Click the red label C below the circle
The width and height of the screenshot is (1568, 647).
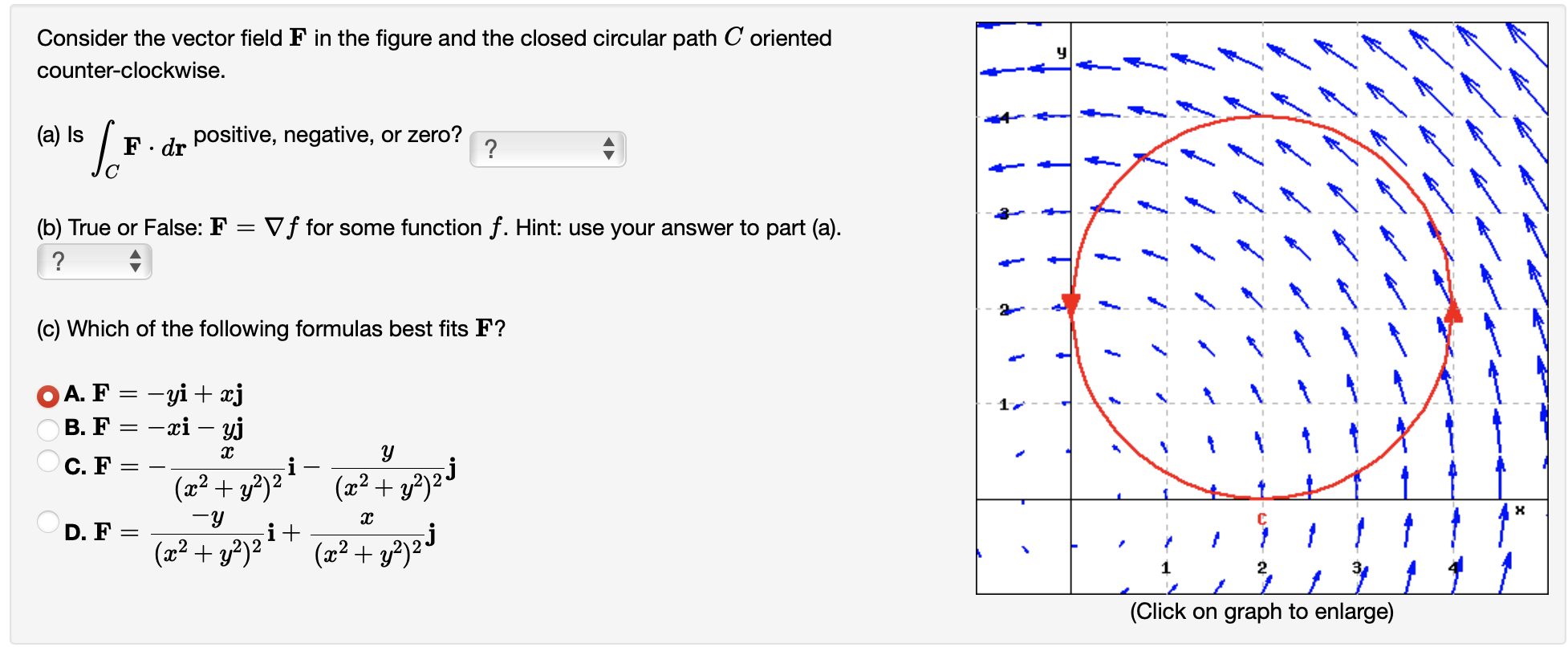(1261, 520)
